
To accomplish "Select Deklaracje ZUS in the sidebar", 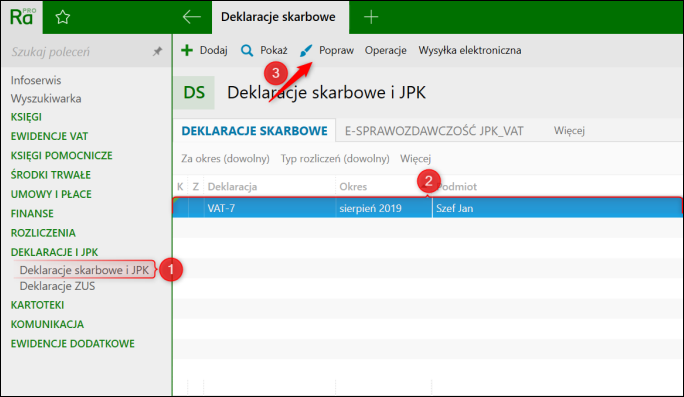I will 57,286.
